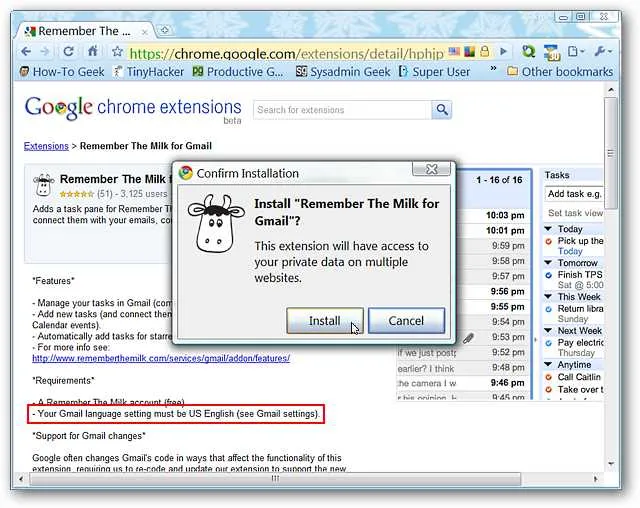Close the Remember The ... tab

pos(144,32)
